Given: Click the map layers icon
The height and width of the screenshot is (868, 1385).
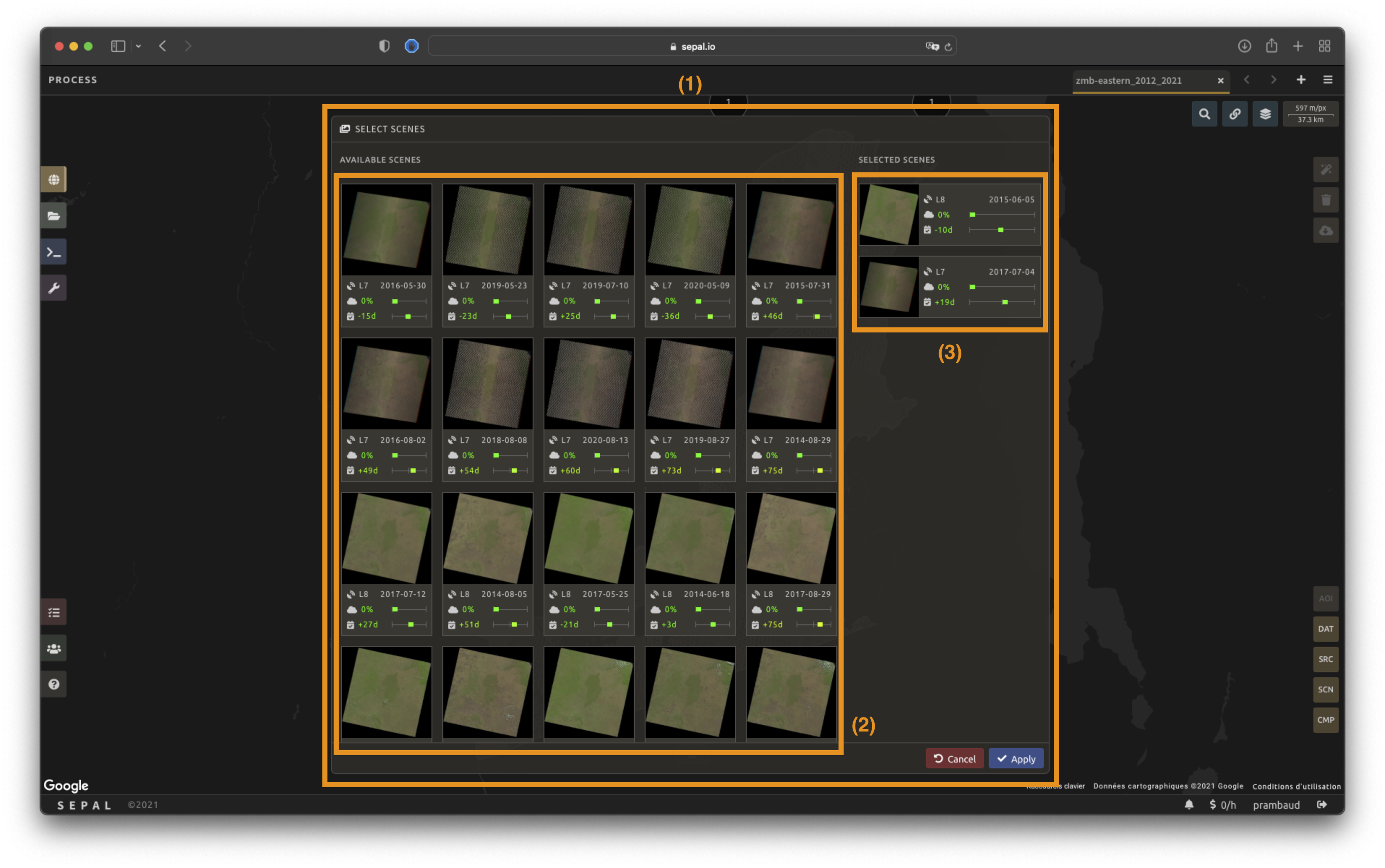Looking at the screenshot, I should 1265,114.
